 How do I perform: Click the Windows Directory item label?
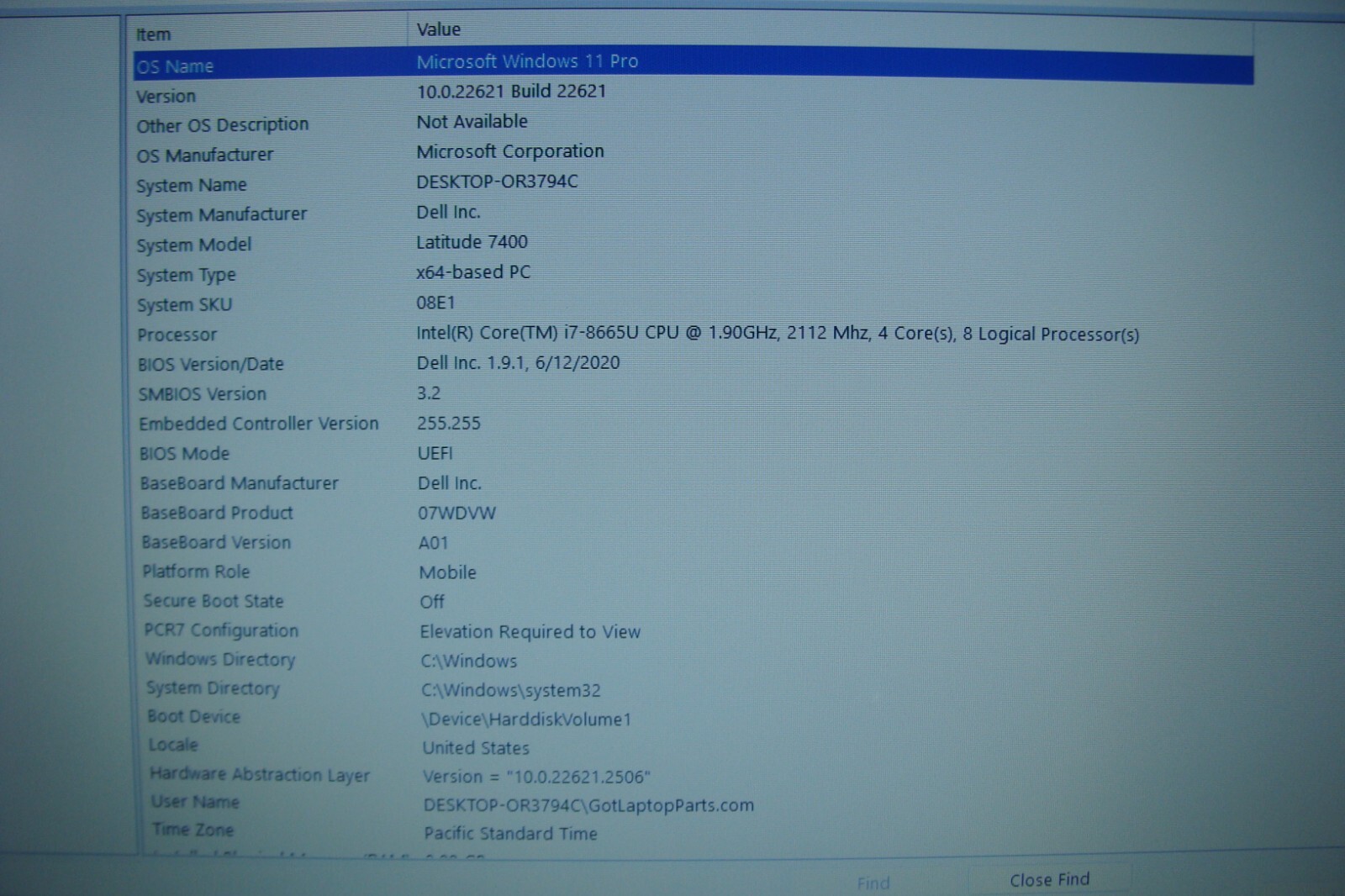point(220,660)
